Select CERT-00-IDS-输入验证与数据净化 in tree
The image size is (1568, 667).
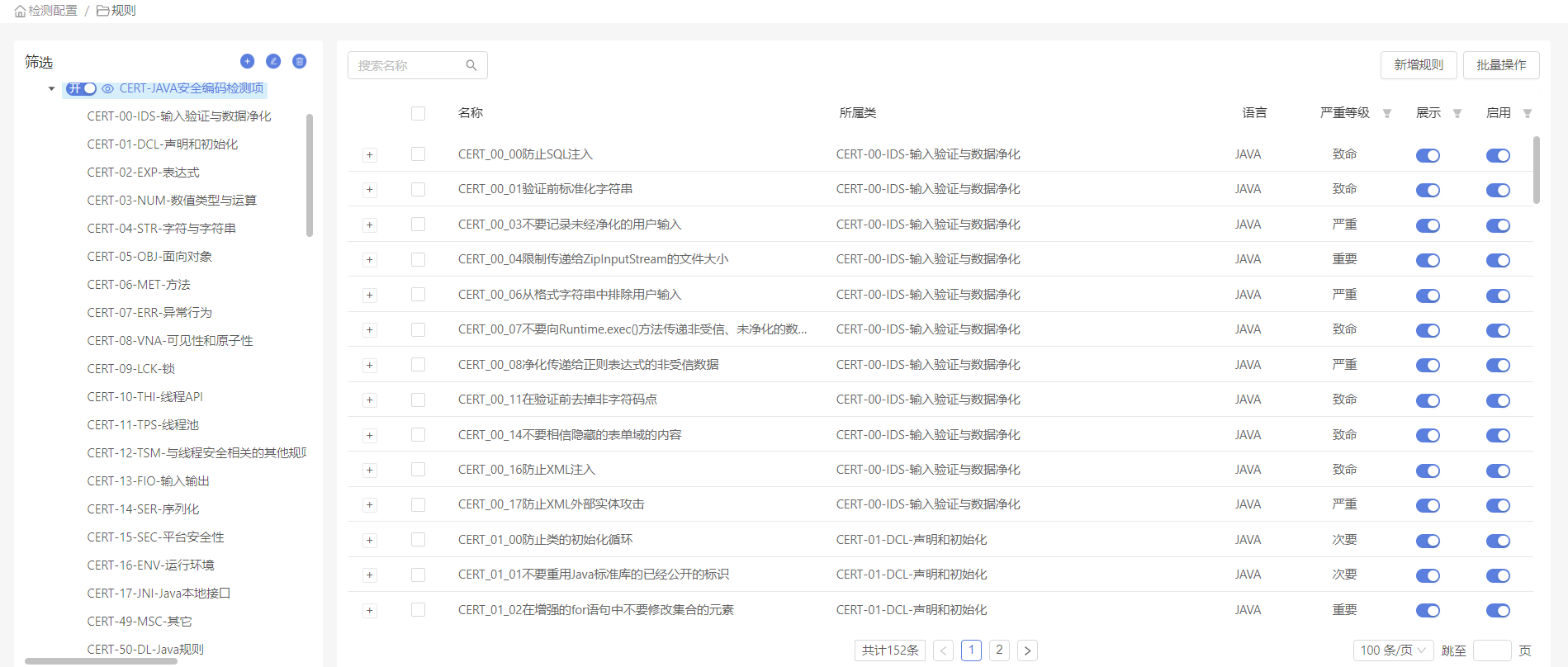click(179, 116)
